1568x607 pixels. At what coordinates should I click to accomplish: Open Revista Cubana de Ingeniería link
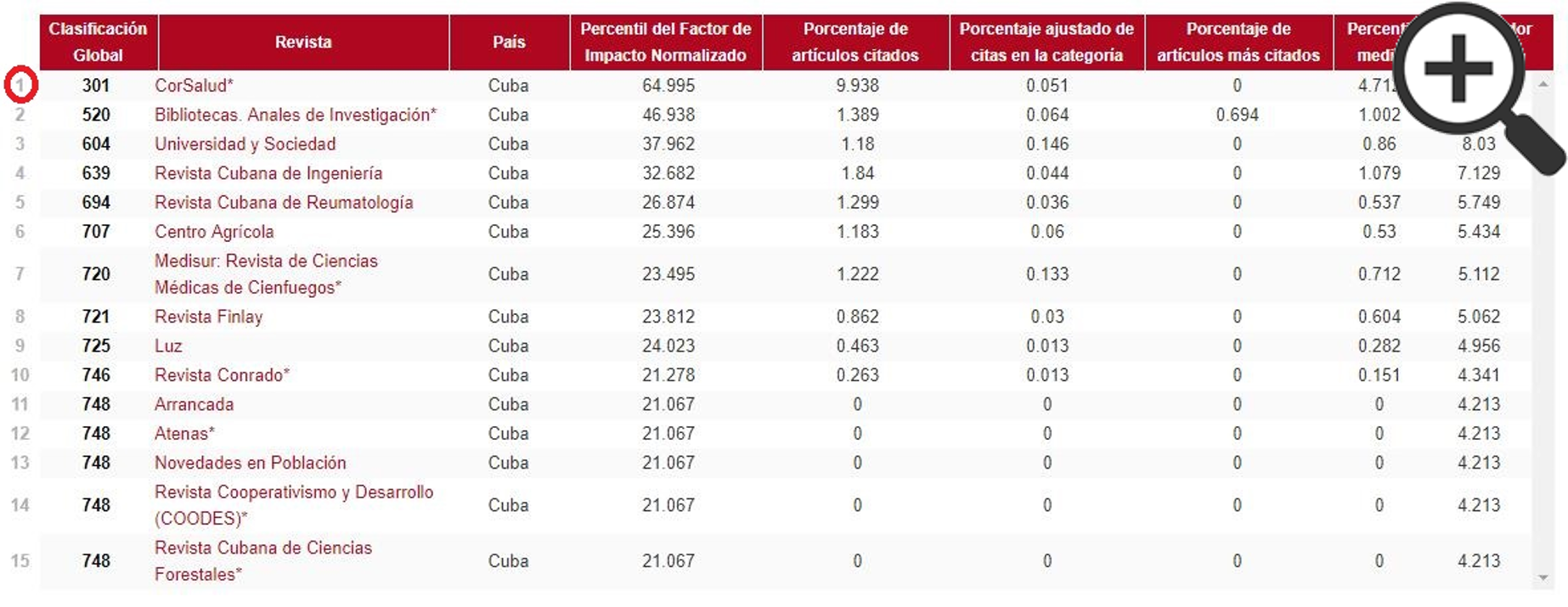(x=268, y=173)
